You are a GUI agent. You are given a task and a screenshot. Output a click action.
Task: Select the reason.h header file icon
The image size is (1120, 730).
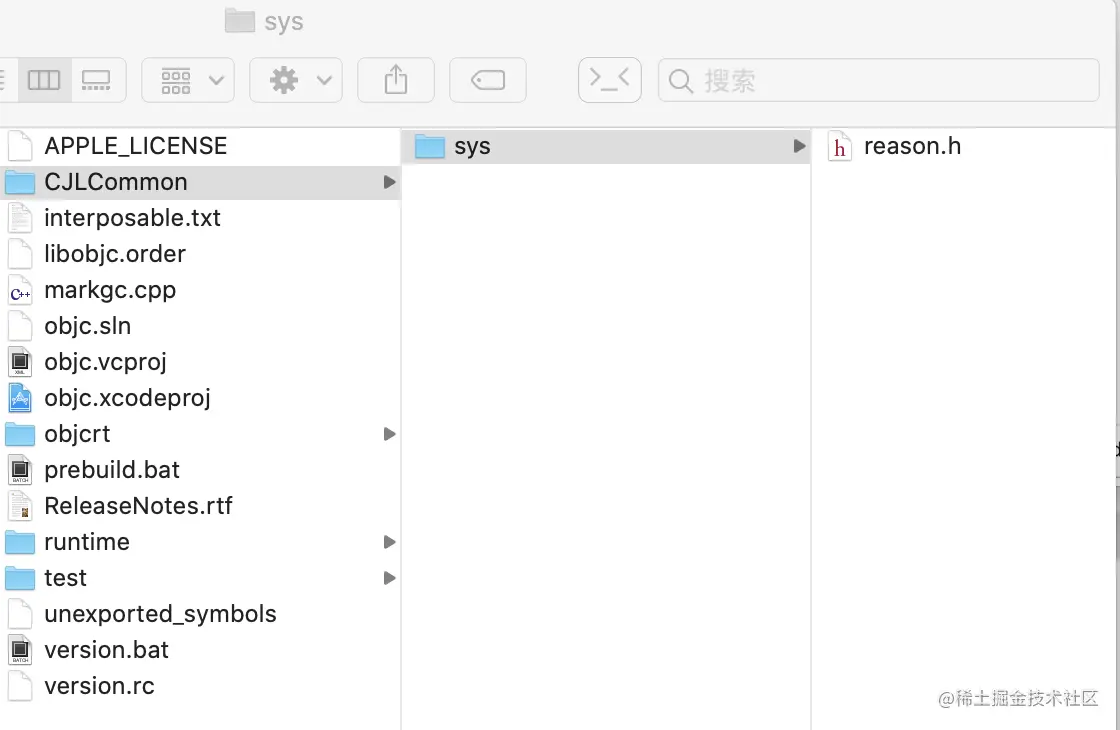839,146
